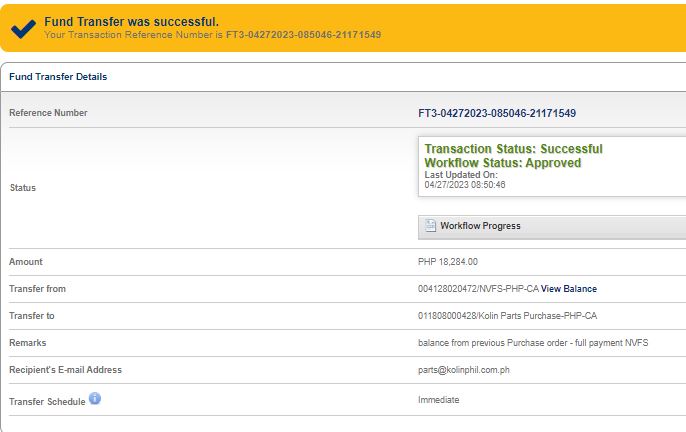Select the Fund Transfer Details header
The height and width of the screenshot is (432, 686).
58,77
